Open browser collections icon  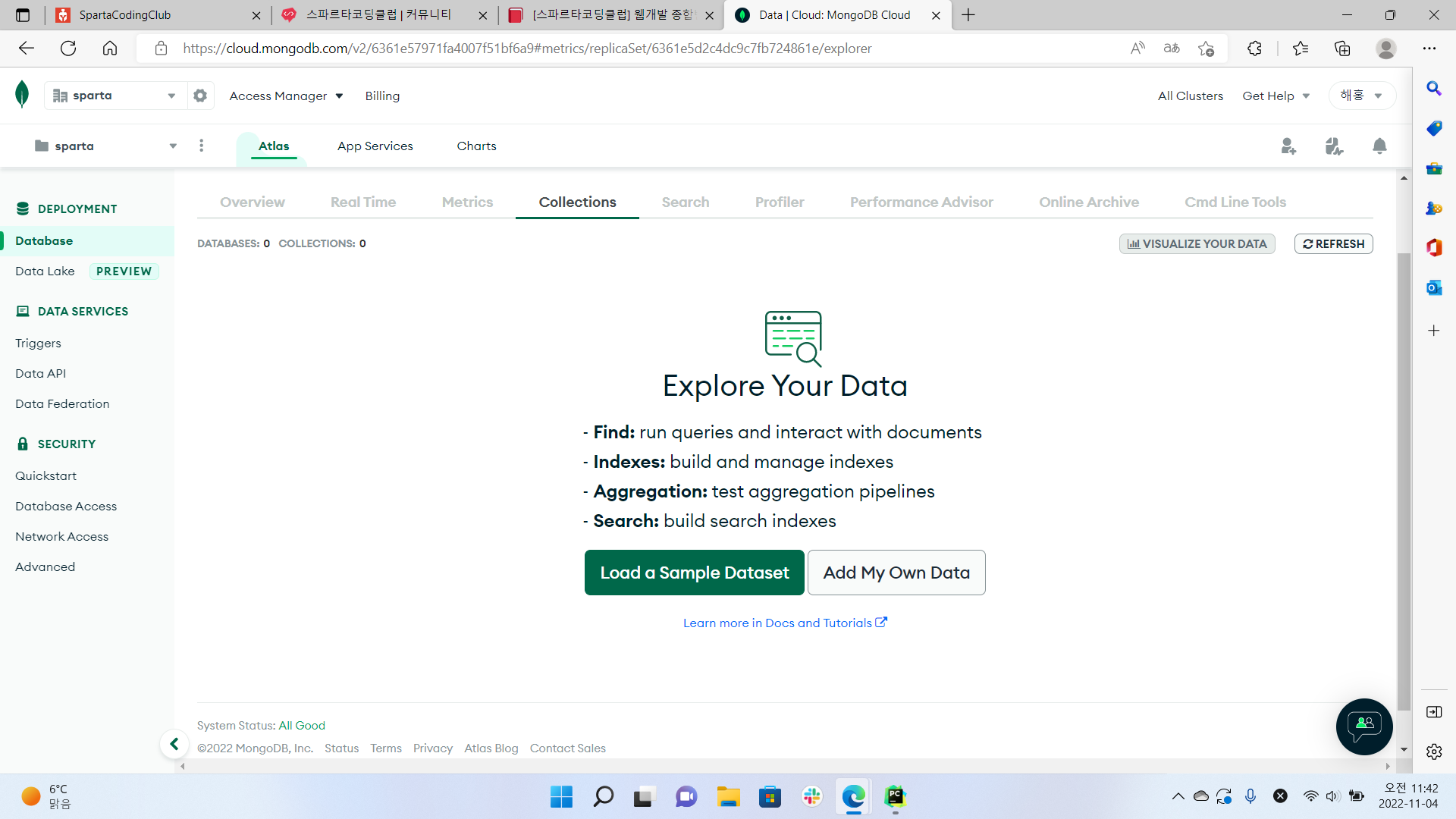pyautogui.click(x=1342, y=49)
